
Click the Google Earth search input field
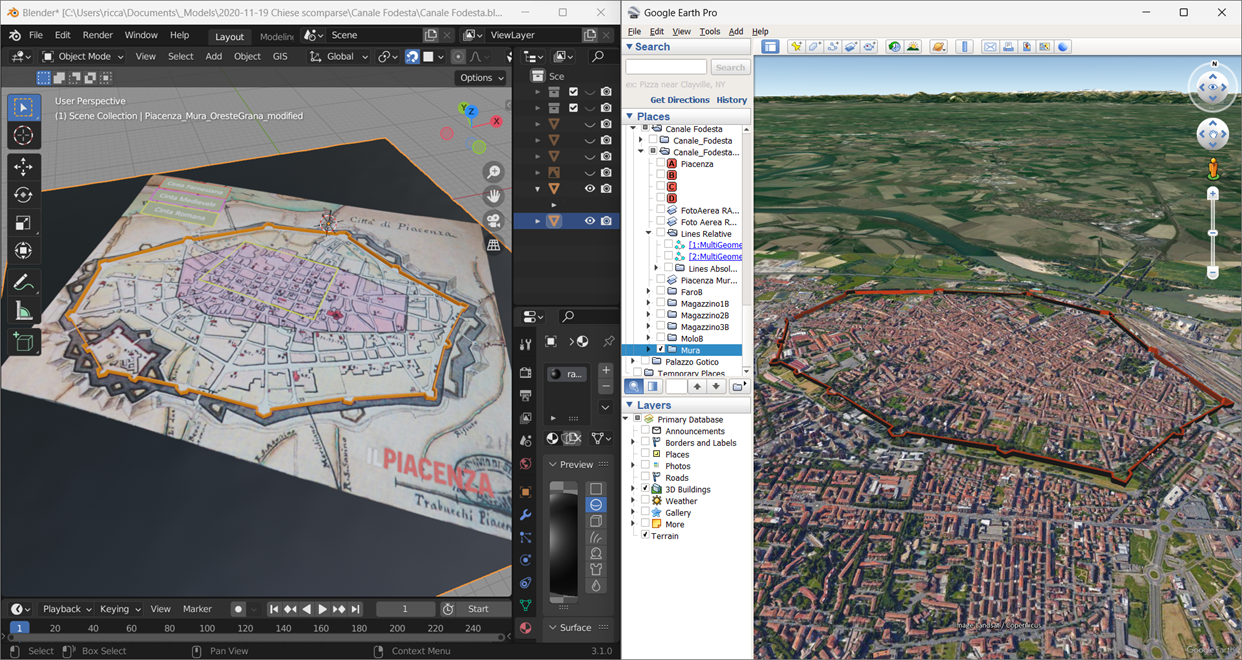(x=666, y=67)
